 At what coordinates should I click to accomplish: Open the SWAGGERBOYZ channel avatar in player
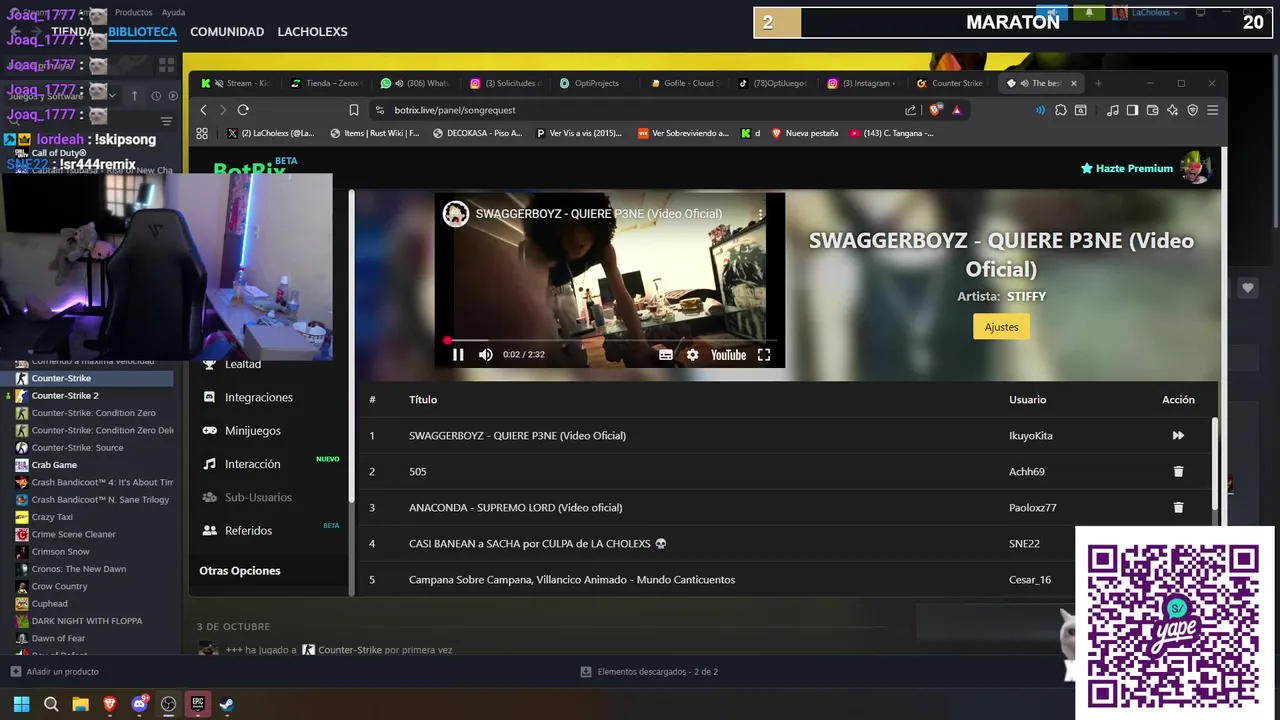point(456,214)
